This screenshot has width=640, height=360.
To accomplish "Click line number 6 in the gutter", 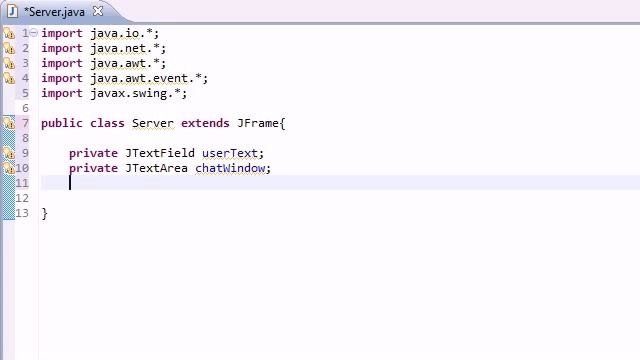I will (25, 108).
